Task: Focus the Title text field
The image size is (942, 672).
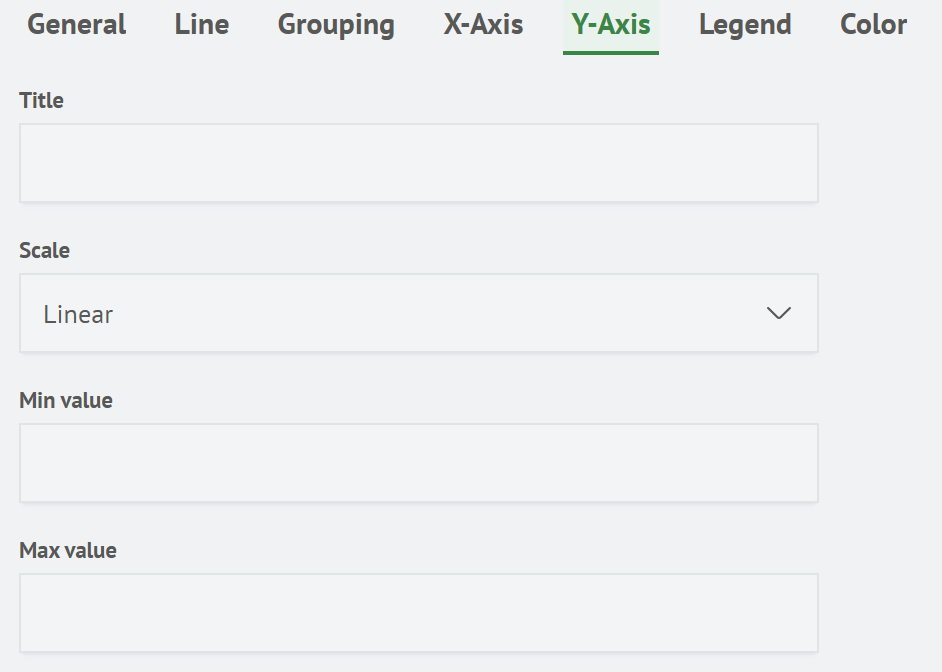Action: (418, 164)
